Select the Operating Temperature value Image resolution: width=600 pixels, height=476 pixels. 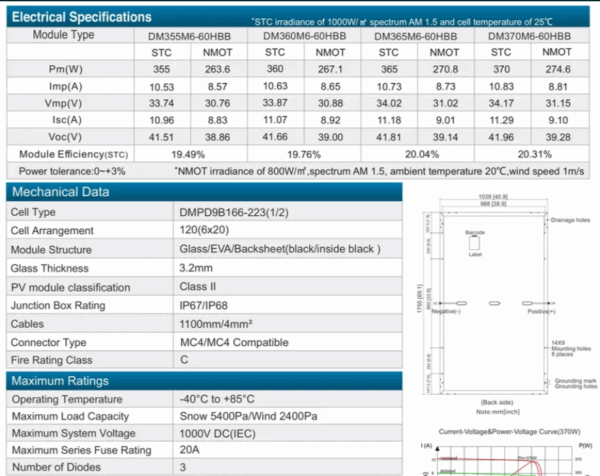point(217,399)
